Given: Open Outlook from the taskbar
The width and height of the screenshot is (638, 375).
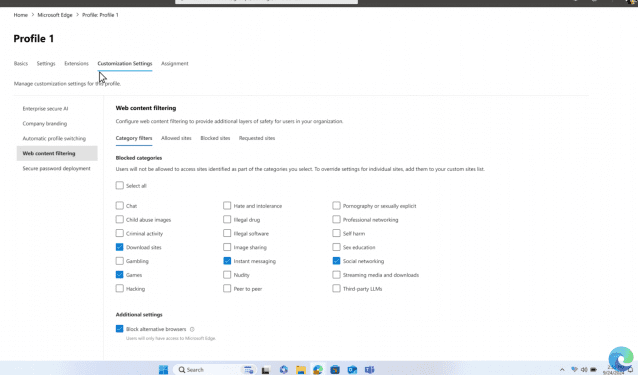Looking at the screenshot, I should 352,369.
